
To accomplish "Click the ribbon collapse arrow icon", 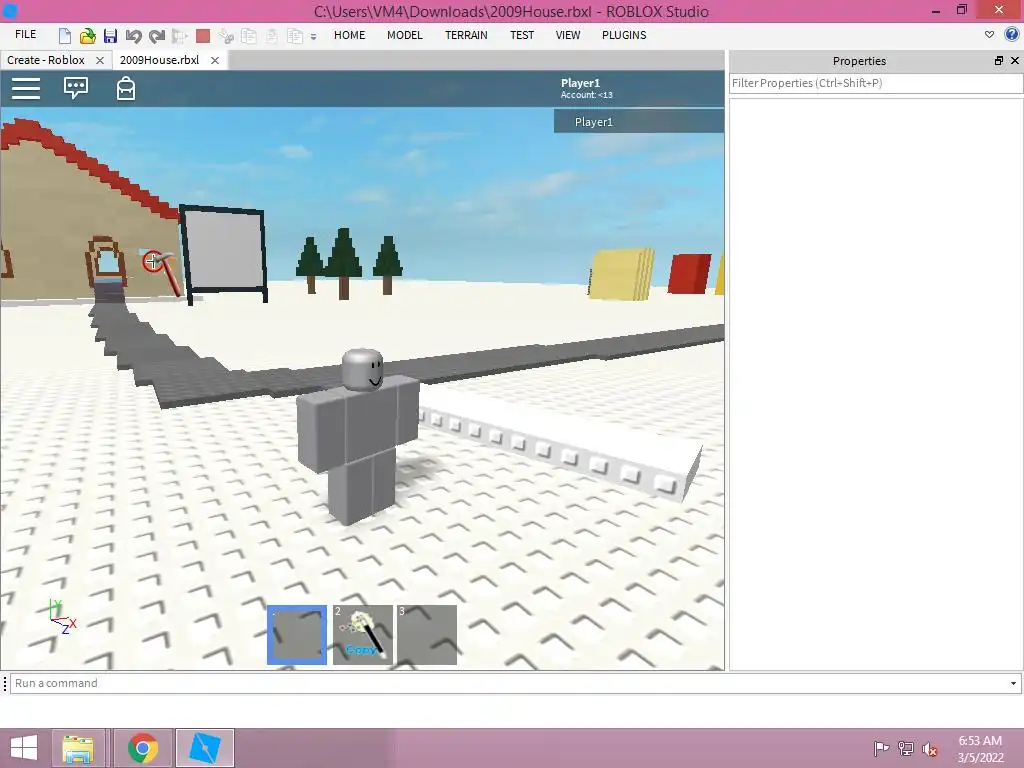I will (x=989, y=35).
